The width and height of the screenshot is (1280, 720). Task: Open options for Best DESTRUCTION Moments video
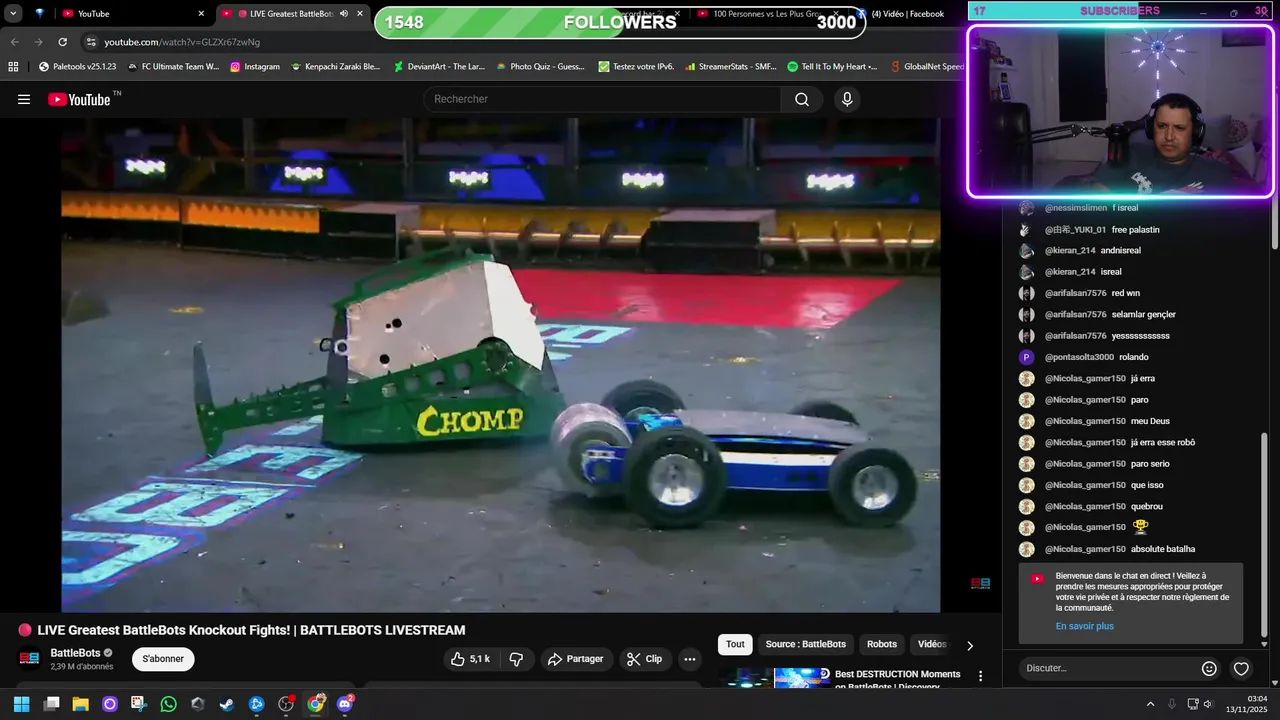[x=980, y=677]
